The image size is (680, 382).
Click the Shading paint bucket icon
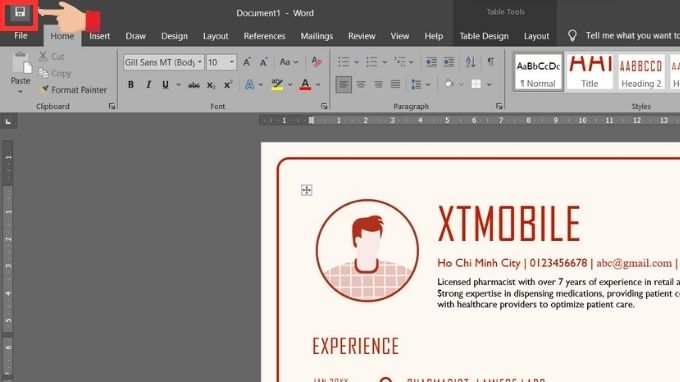[x=449, y=85]
